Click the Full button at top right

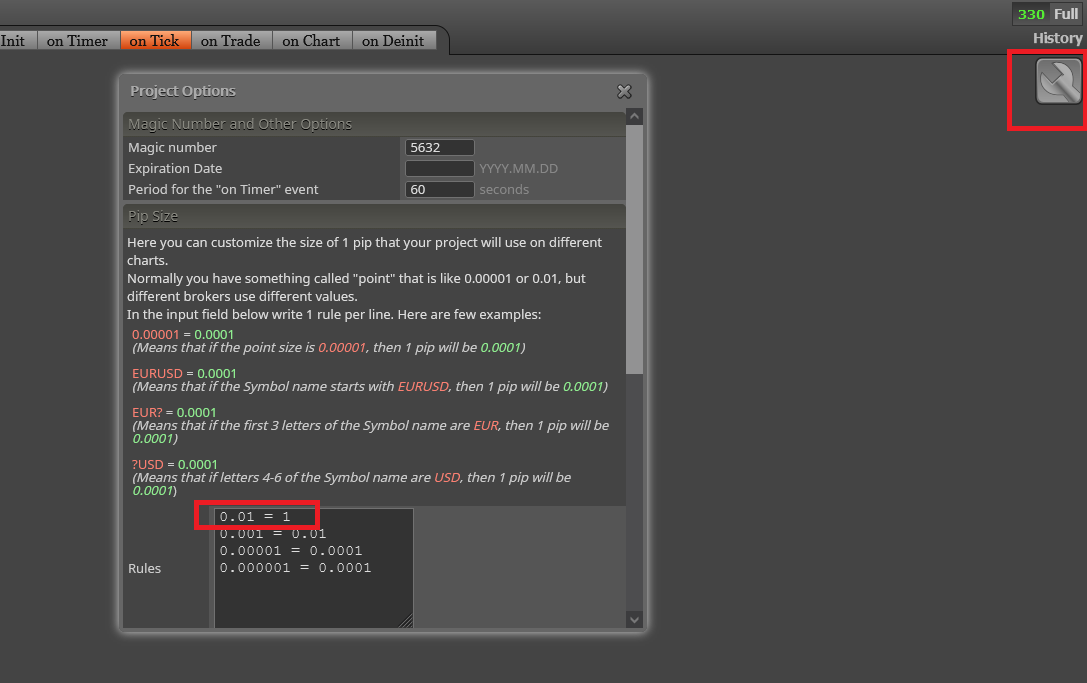(1066, 14)
